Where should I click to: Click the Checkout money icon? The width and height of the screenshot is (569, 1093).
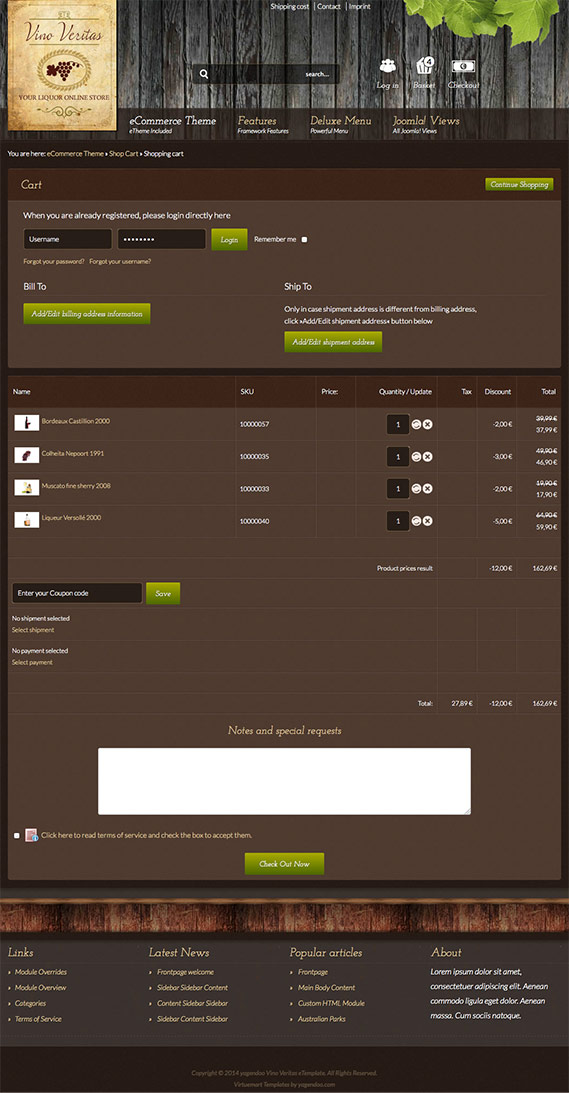tap(463, 66)
